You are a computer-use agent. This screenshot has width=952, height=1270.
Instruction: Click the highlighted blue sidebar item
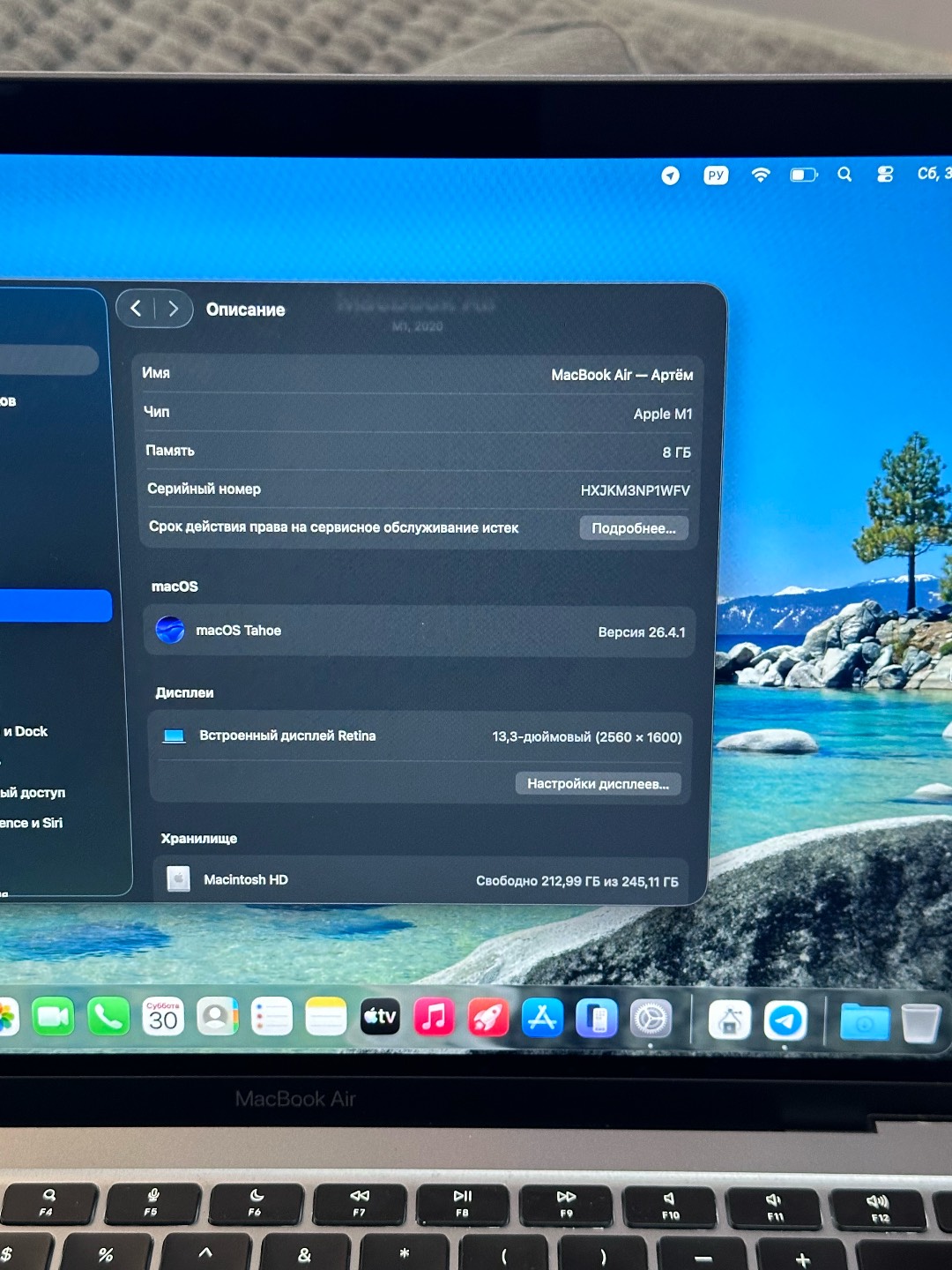pyautogui.click(x=56, y=606)
